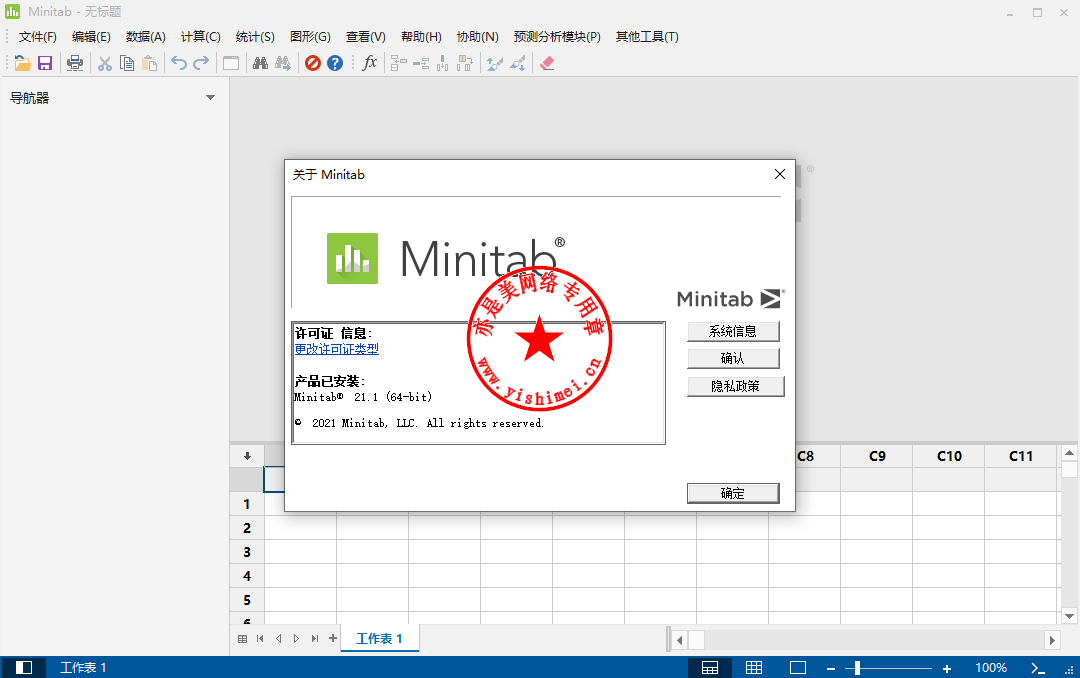The width and height of the screenshot is (1080, 678).
Task: Click the Copy icon in the toolbar
Action: (x=127, y=63)
